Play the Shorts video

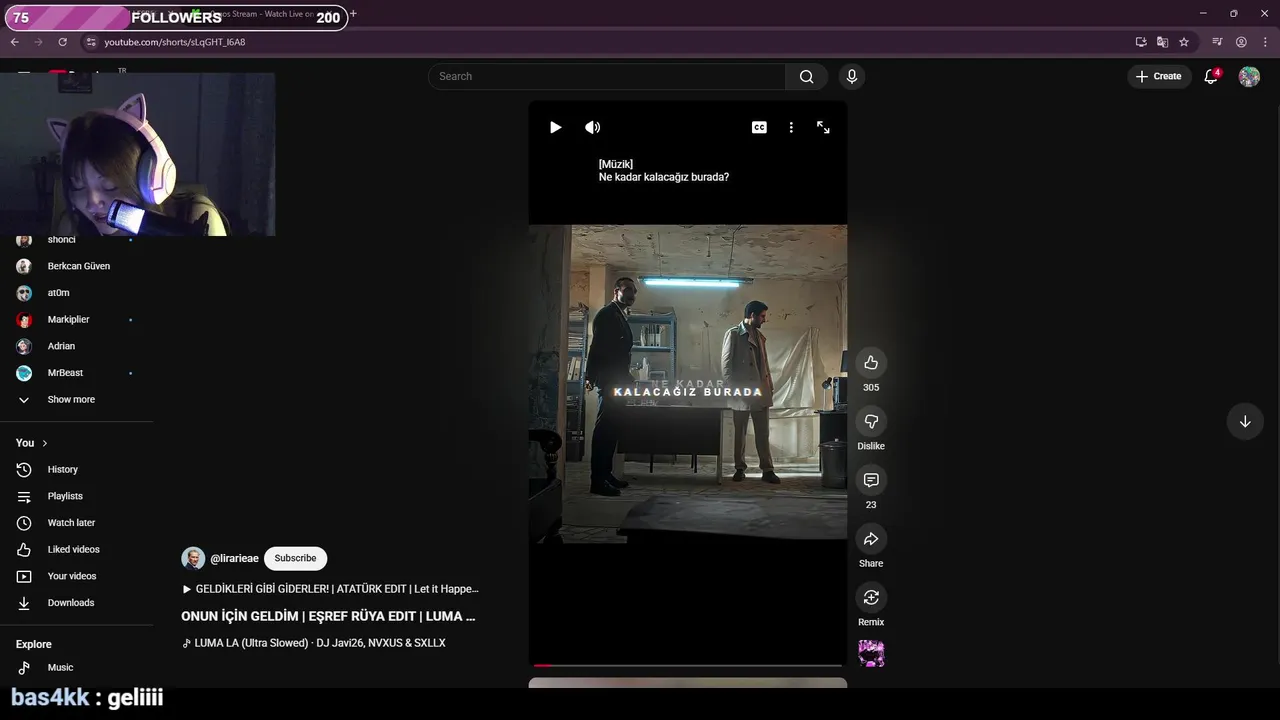coord(555,127)
